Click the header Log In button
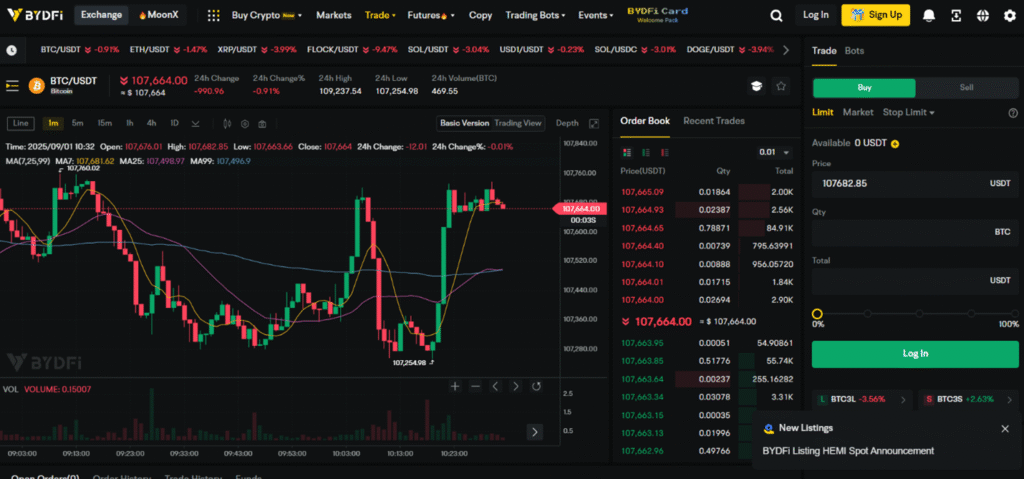 pos(816,14)
